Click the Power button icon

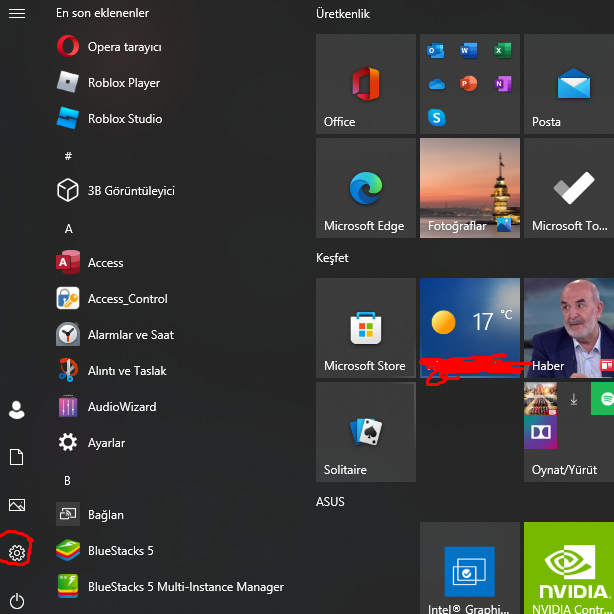17,601
